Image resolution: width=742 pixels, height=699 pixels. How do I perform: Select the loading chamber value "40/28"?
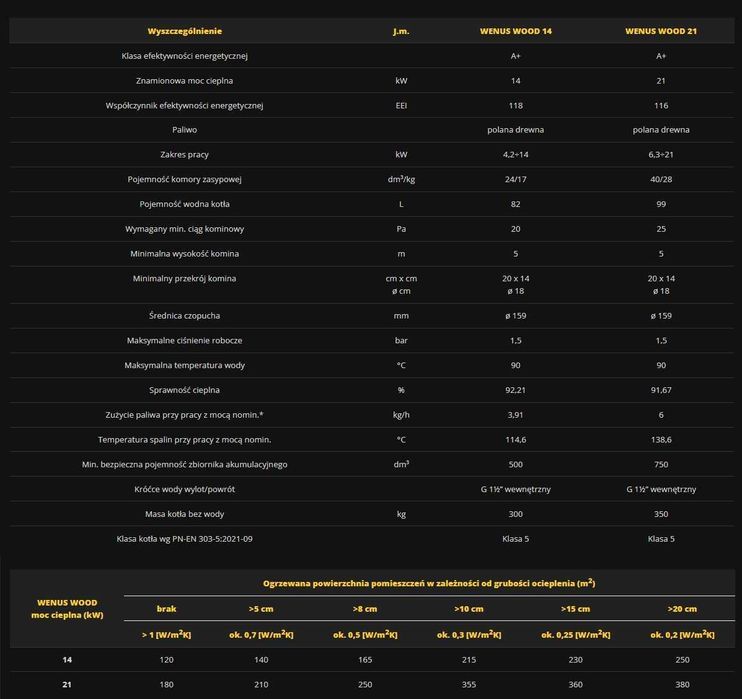(661, 179)
